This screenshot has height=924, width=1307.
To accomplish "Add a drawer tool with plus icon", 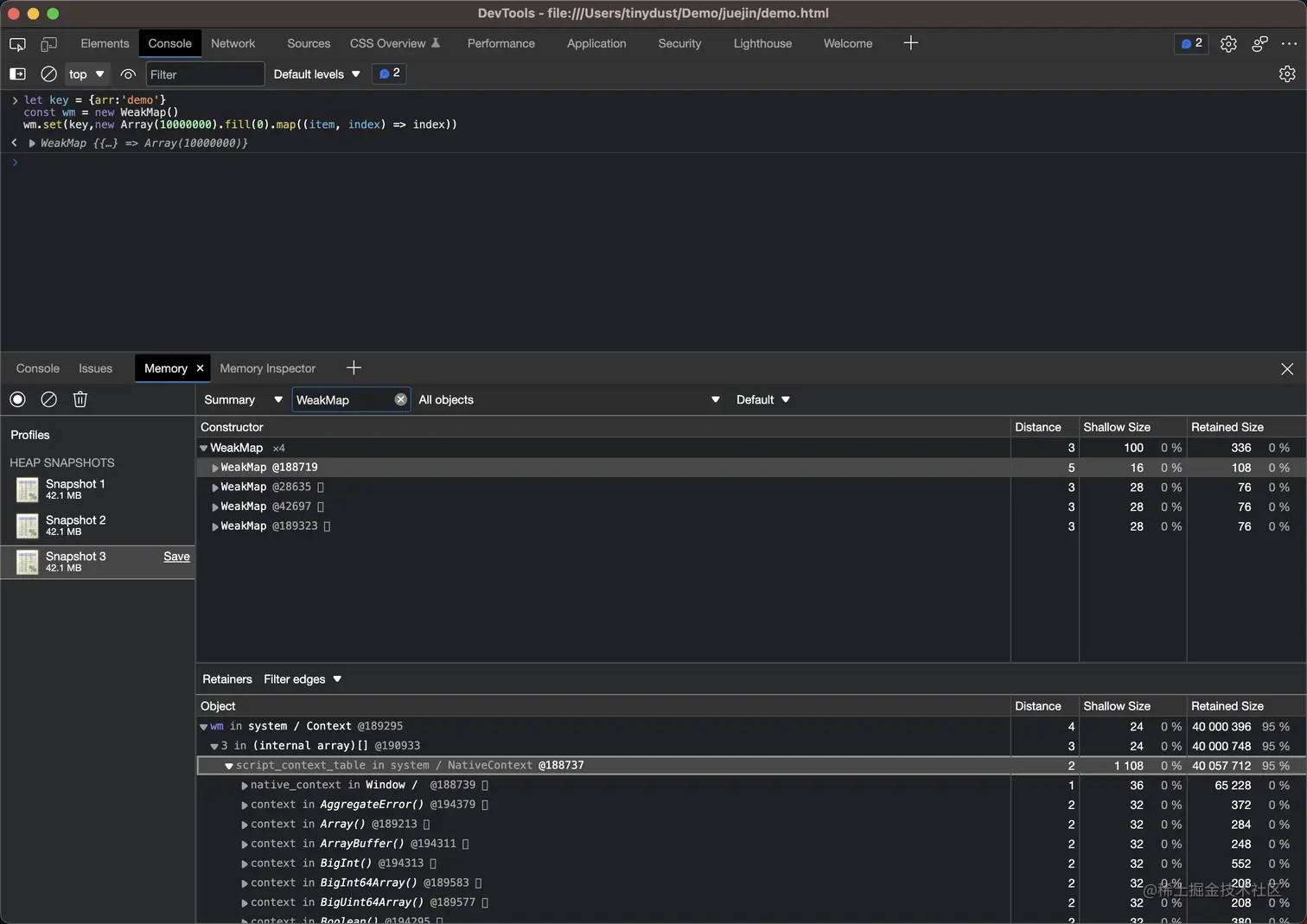I will [354, 368].
